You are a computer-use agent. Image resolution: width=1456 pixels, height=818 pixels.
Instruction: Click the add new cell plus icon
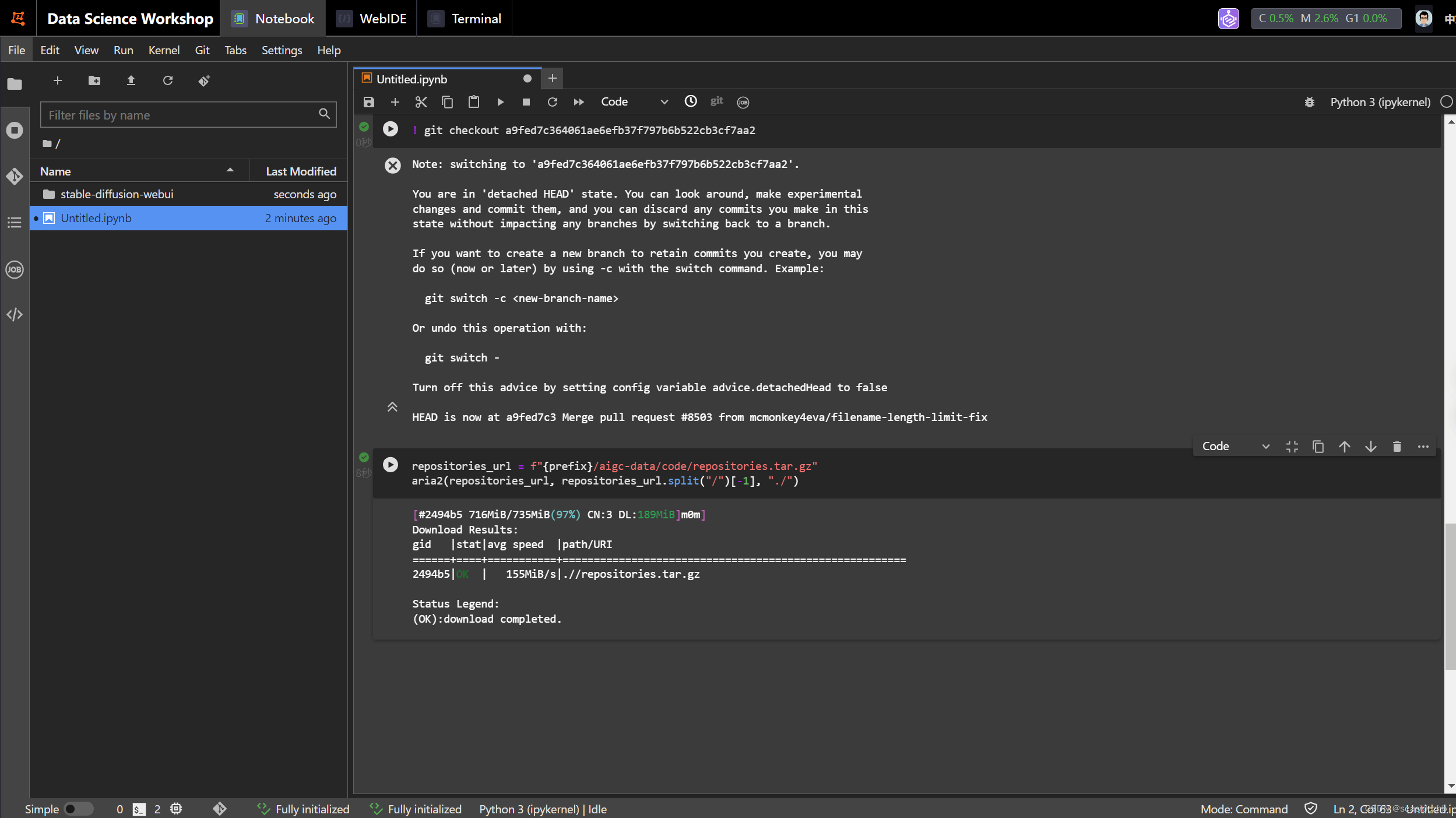[x=395, y=101]
